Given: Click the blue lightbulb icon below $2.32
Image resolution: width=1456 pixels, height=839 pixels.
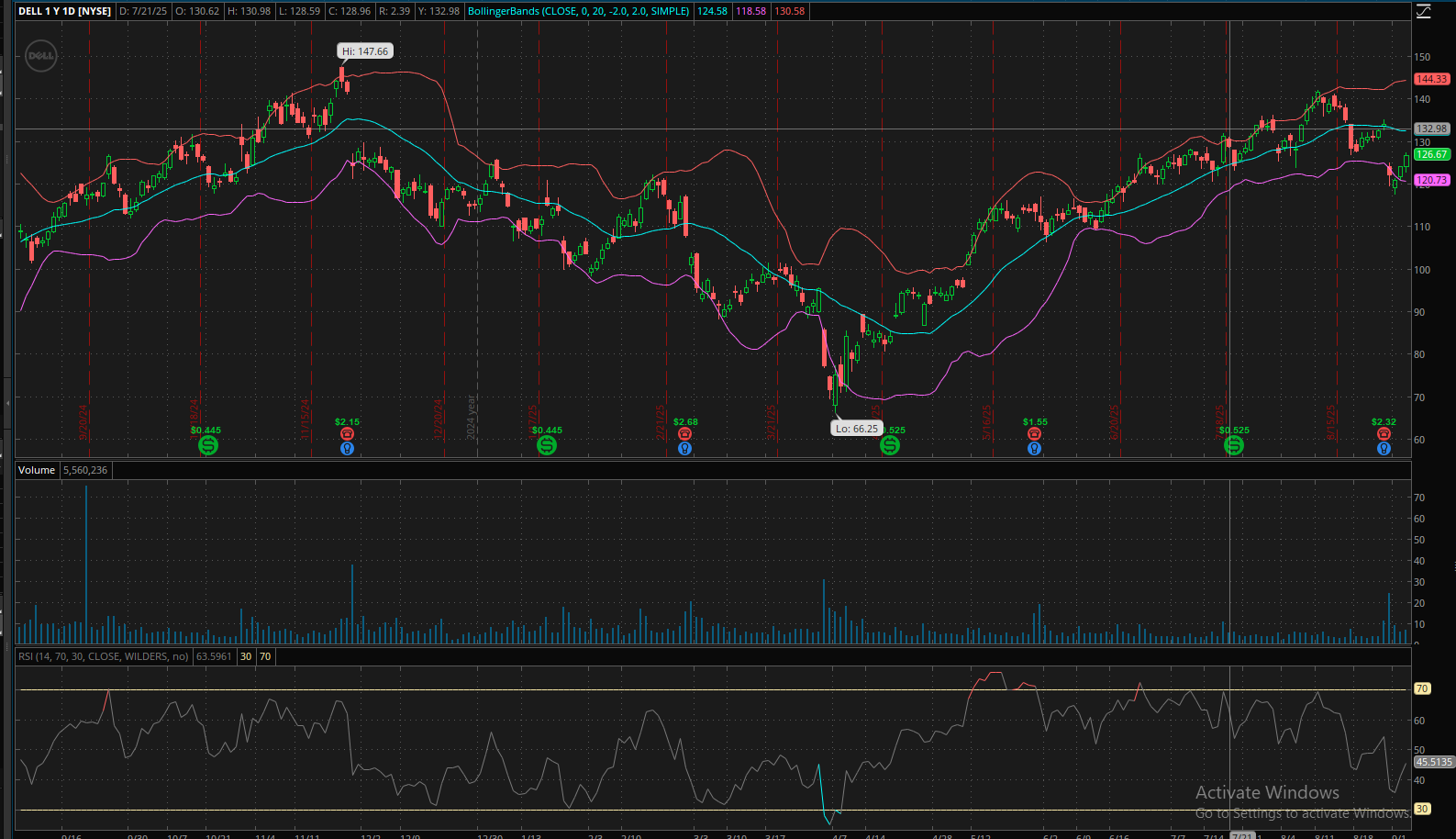Looking at the screenshot, I should [x=1384, y=449].
